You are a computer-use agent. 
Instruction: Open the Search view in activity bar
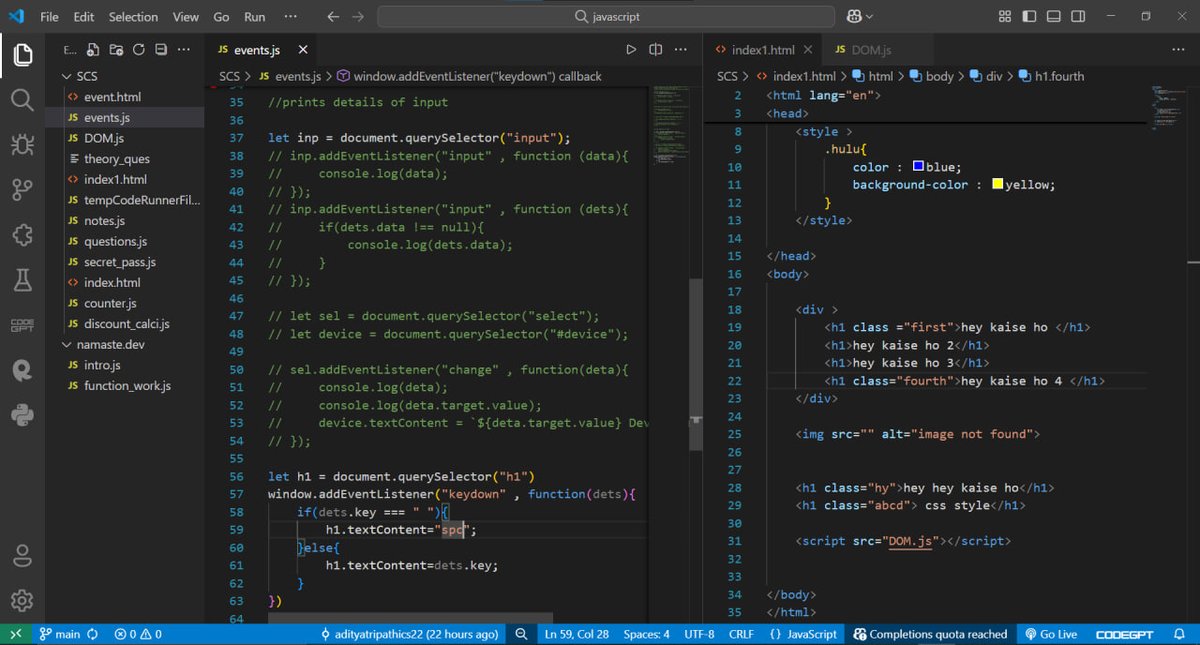23,100
